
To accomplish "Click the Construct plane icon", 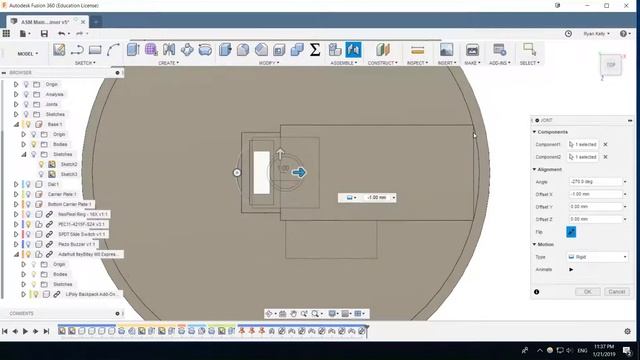I will coord(382,50).
